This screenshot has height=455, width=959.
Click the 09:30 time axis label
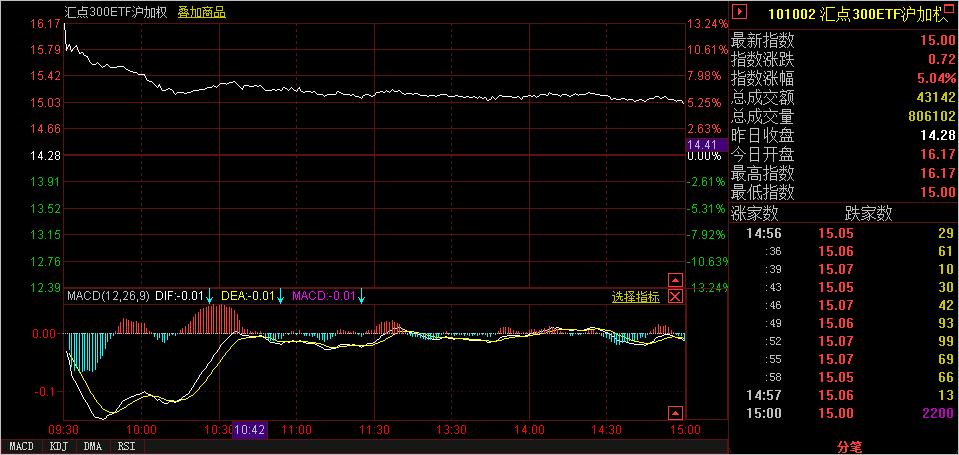click(x=63, y=430)
